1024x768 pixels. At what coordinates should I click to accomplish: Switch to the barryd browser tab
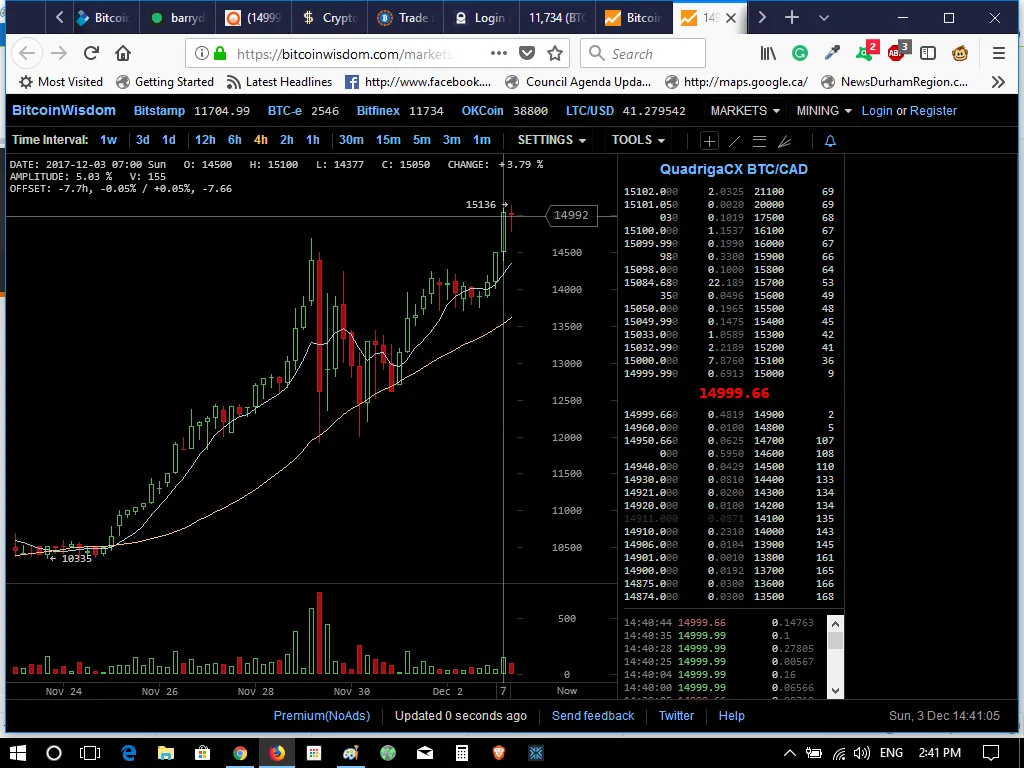pos(178,18)
